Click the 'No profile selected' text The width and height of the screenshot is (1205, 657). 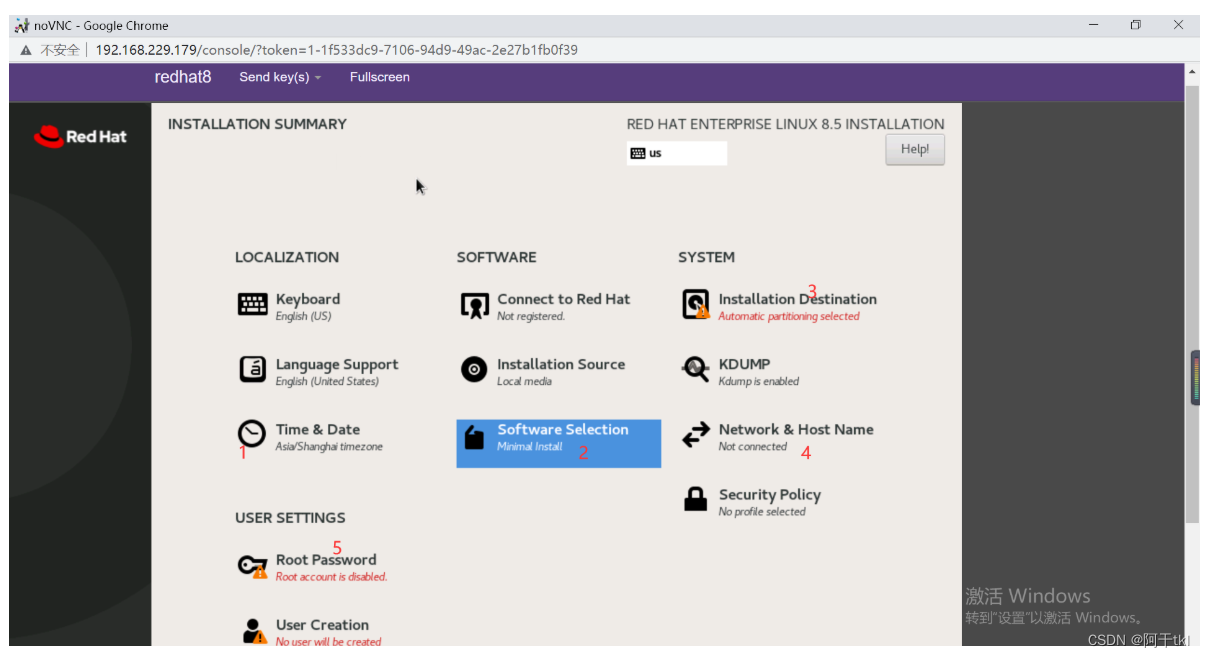[x=762, y=512]
